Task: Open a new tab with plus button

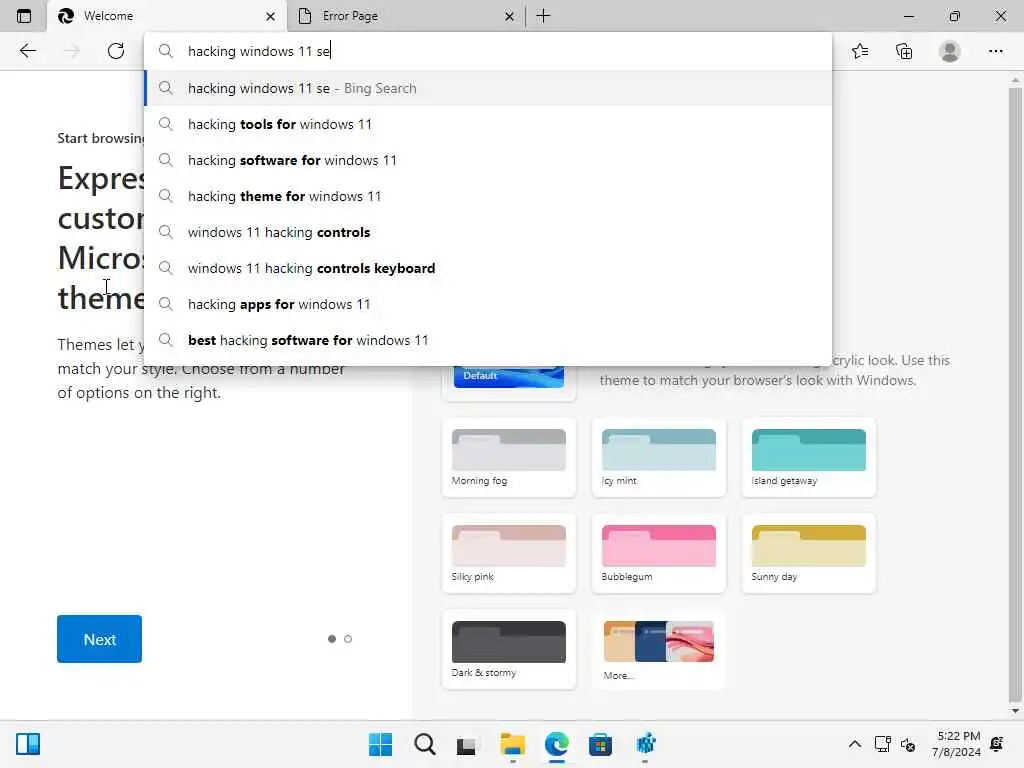Action: point(543,16)
